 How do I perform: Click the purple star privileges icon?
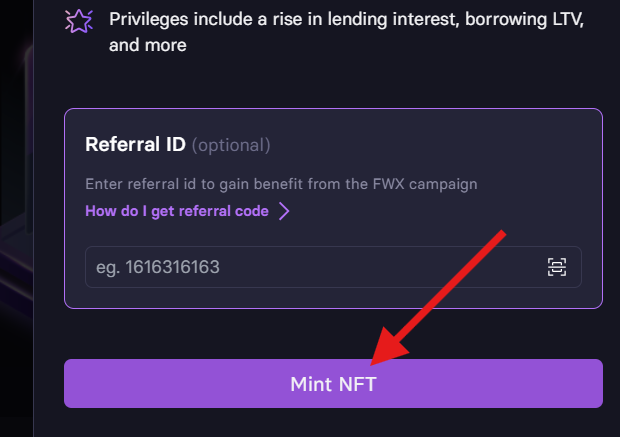[x=79, y=21]
